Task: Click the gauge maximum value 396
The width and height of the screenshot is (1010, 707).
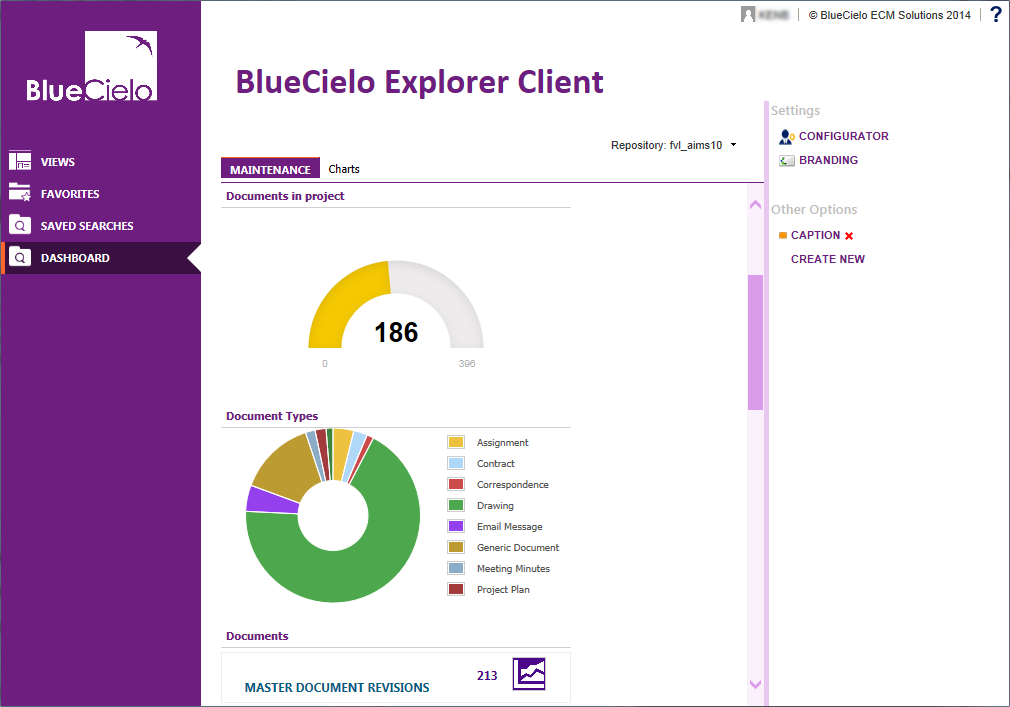Action: point(467,364)
